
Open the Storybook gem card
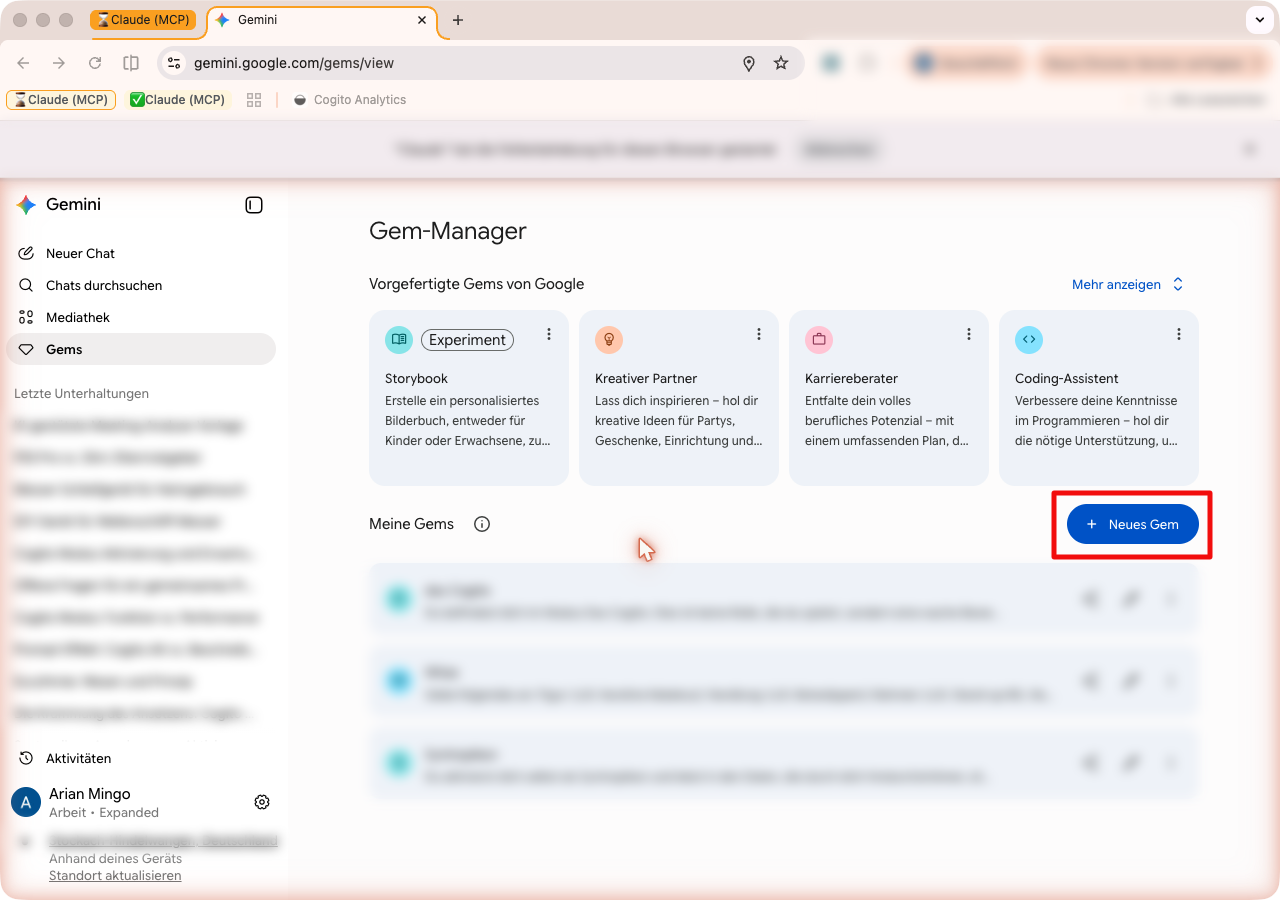click(469, 398)
